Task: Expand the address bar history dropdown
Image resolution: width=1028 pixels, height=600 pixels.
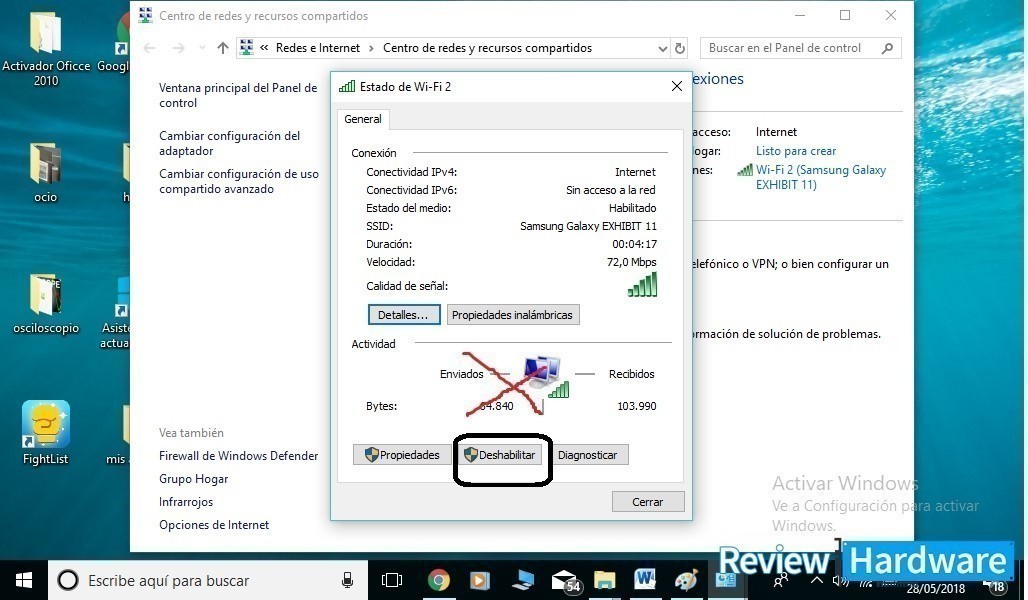Action: pyautogui.click(x=662, y=49)
